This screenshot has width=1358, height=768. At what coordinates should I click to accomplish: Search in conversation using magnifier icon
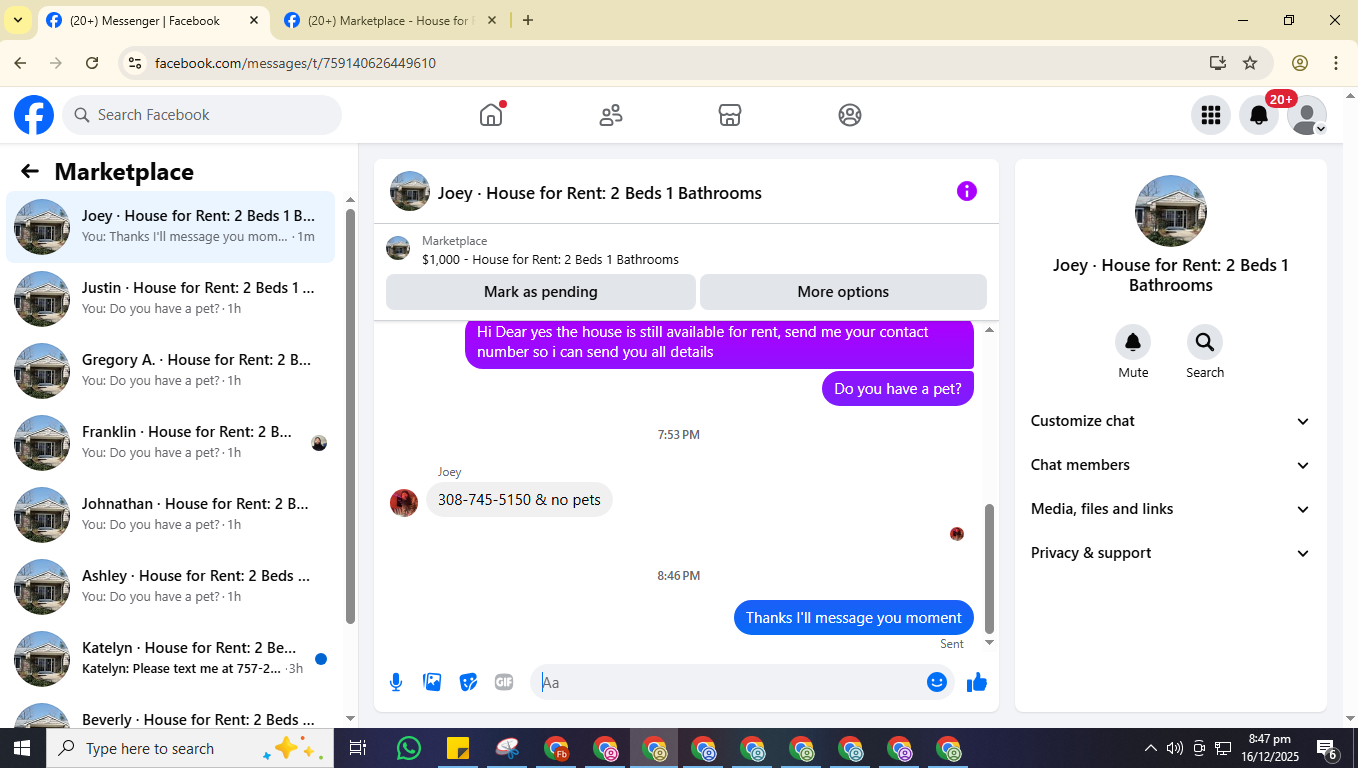point(1205,342)
